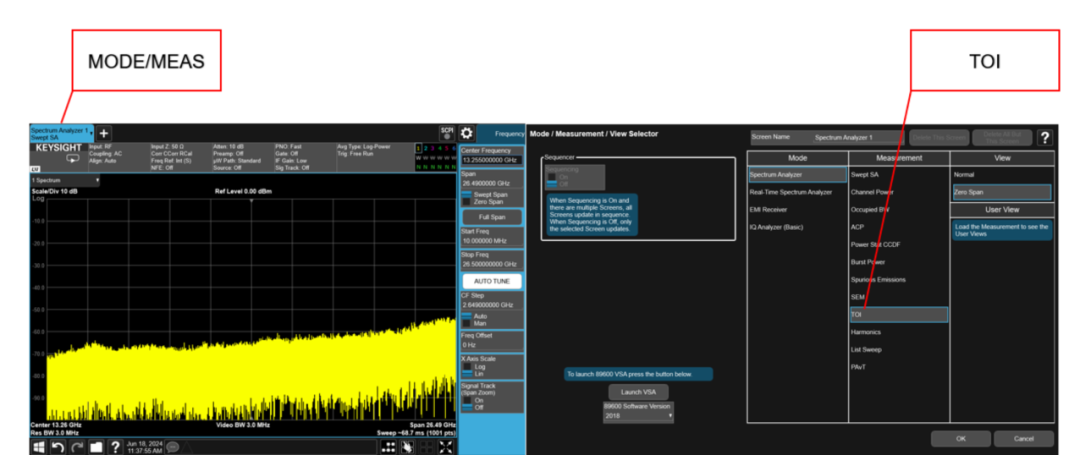Image resolution: width=1080 pixels, height=455 pixels.
Task: Choose the Spurious Emissions measurement
Action: coord(899,279)
